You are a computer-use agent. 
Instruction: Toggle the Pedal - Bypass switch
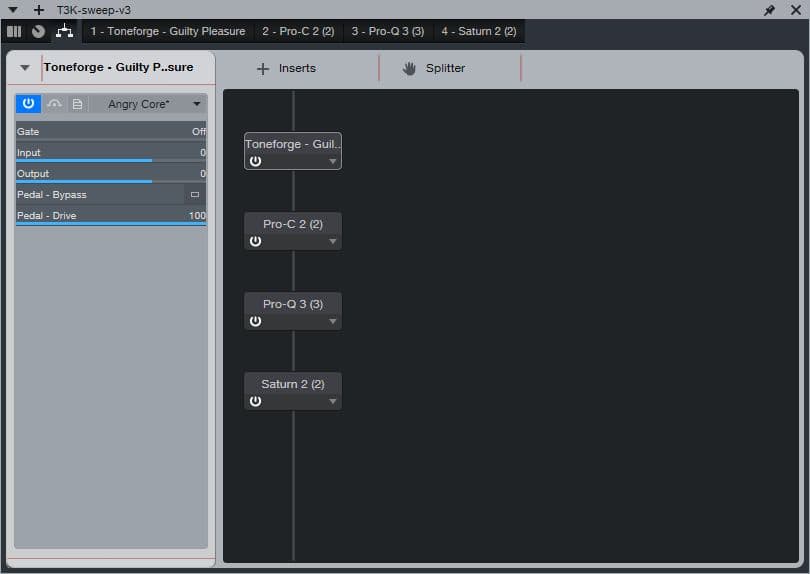194,195
